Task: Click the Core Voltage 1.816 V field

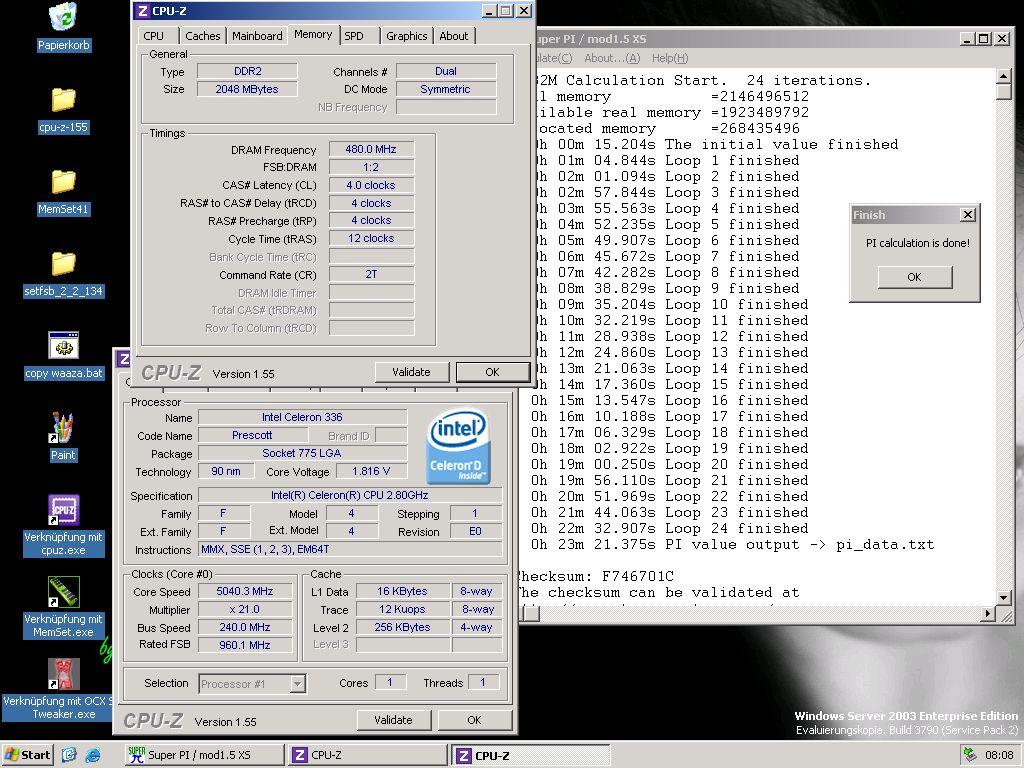Action: click(x=371, y=472)
